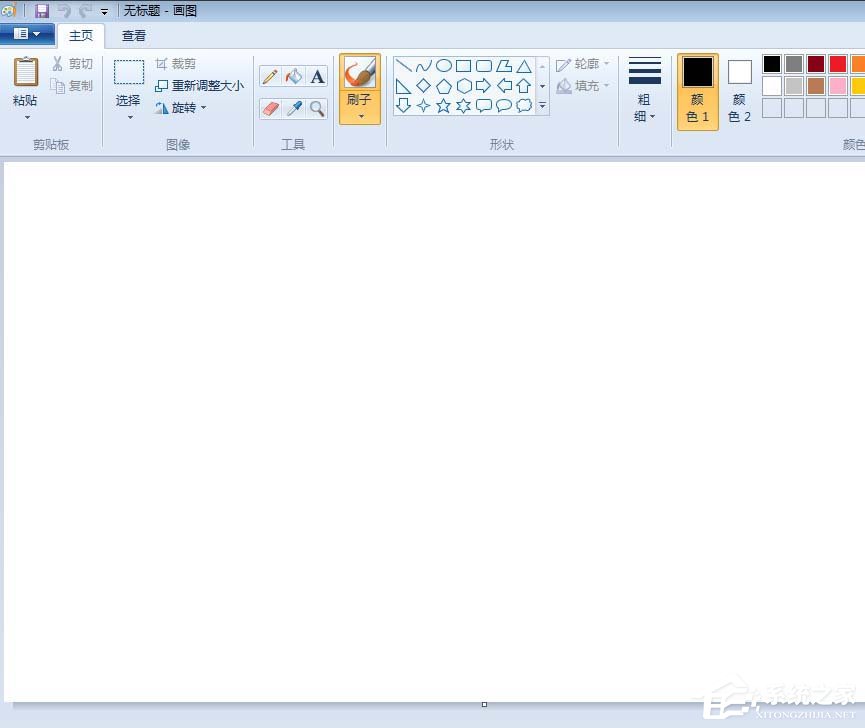
Task: Pick the black color swatch
Action: point(772,64)
